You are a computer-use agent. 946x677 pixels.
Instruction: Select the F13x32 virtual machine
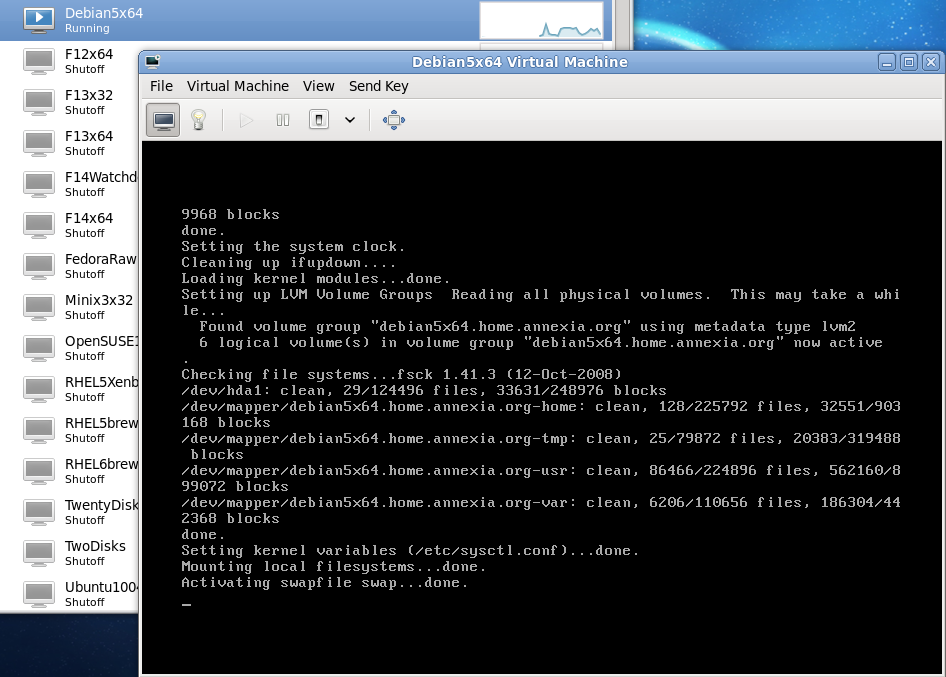tap(88, 101)
